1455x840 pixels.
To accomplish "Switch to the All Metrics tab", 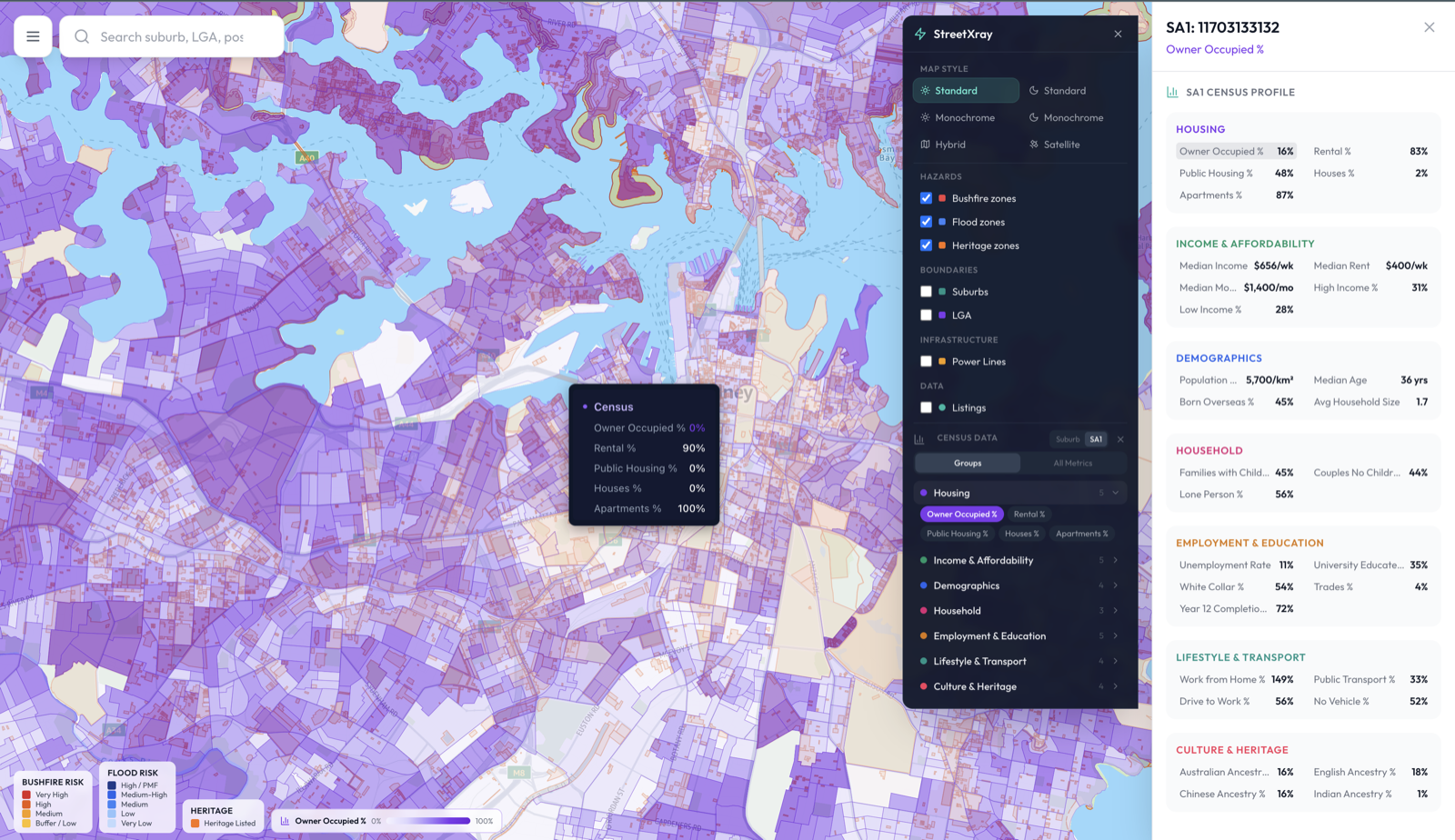I will tap(1073, 463).
